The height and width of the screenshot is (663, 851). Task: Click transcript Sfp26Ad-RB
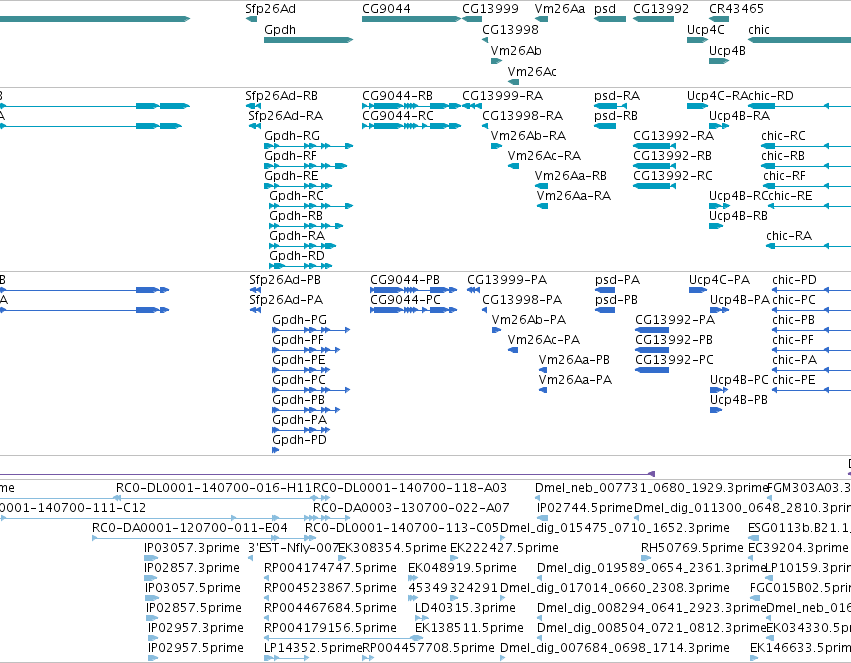click(281, 96)
